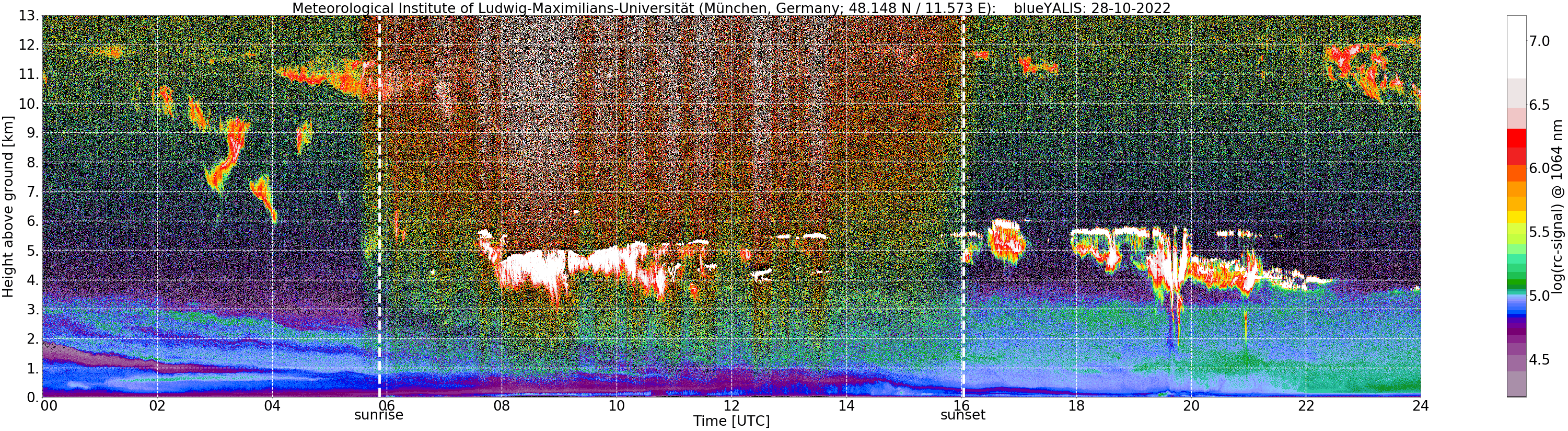Click the time axis tick label 10
Screen dimensions: 1568x431
tap(617, 405)
